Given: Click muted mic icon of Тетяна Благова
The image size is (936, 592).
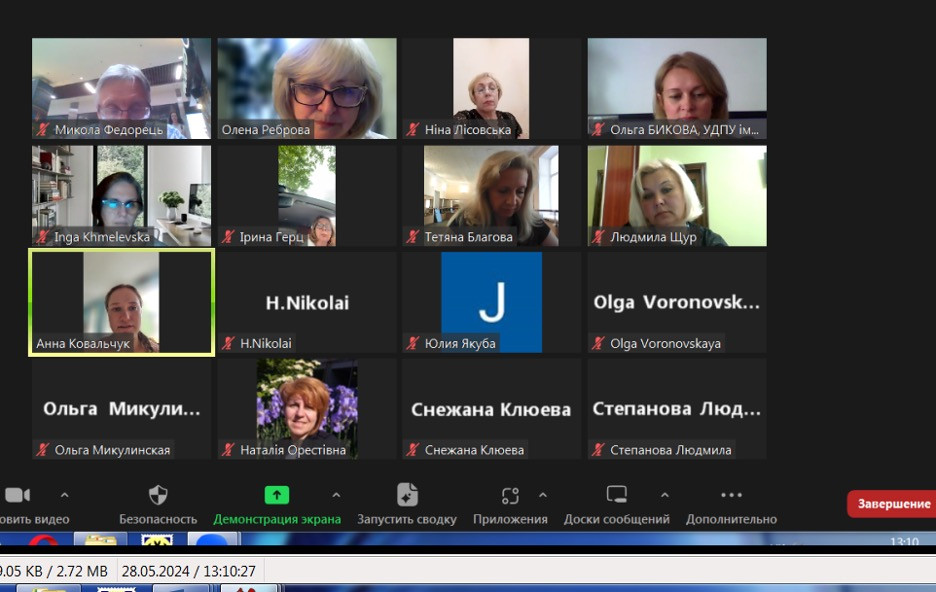Looking at the screenshot, I should tap(412, 237).
